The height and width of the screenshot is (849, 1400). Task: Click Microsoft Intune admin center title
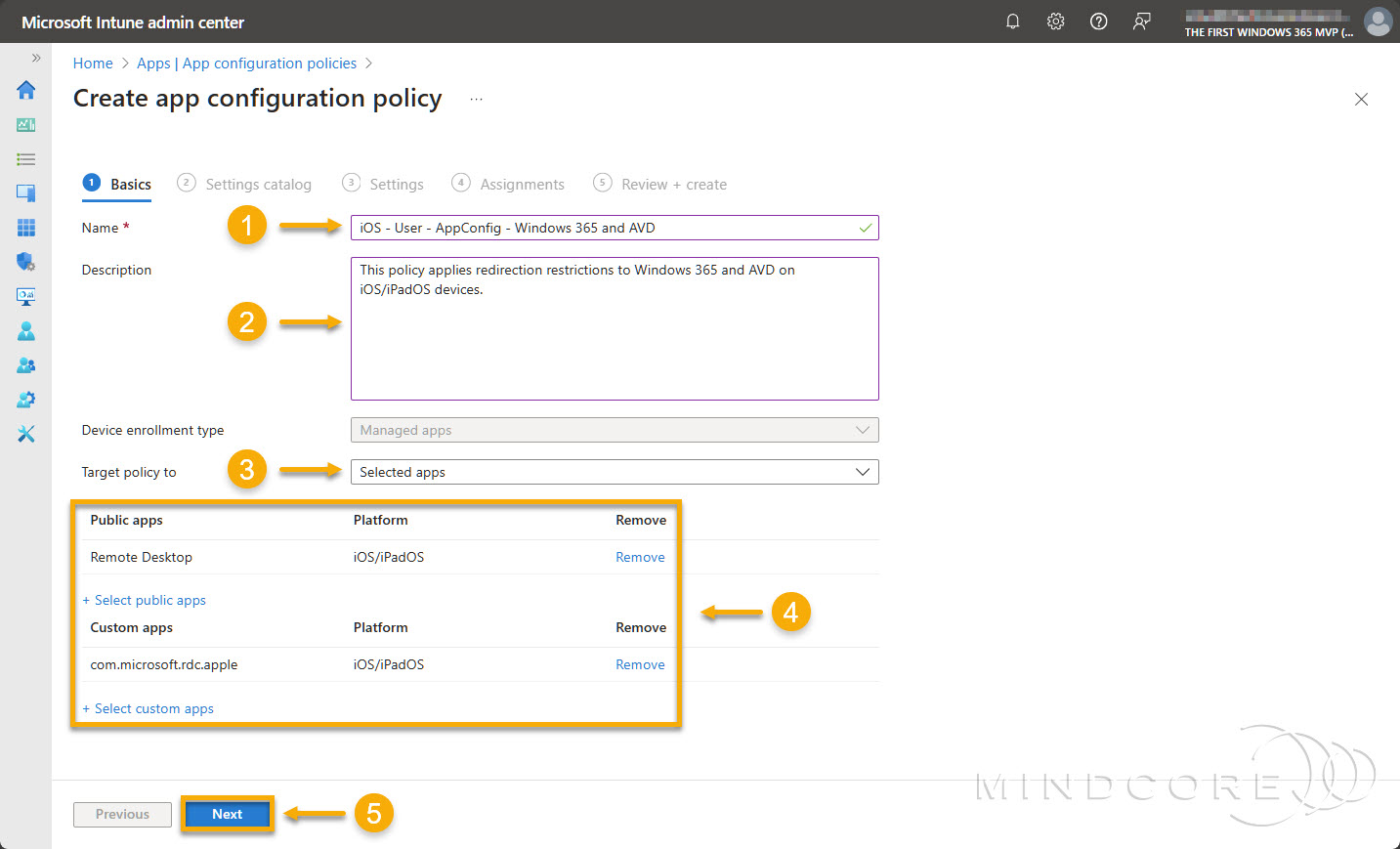133,21
